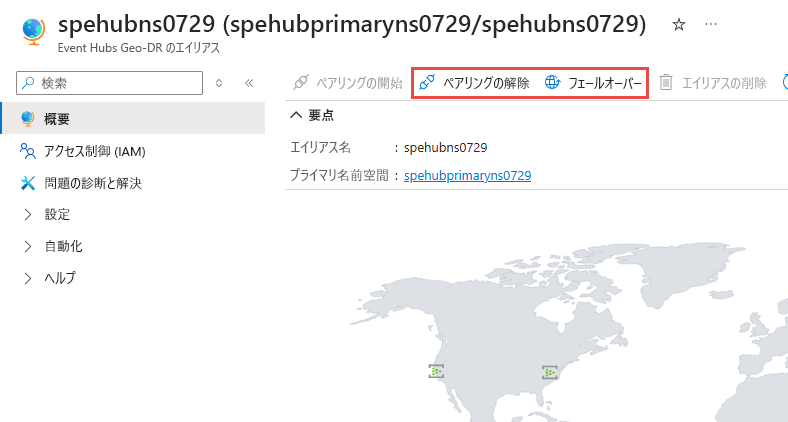788x422 pixels.
Task: Click エイリアスの削除 delete alias button
Action: [712, 83]
